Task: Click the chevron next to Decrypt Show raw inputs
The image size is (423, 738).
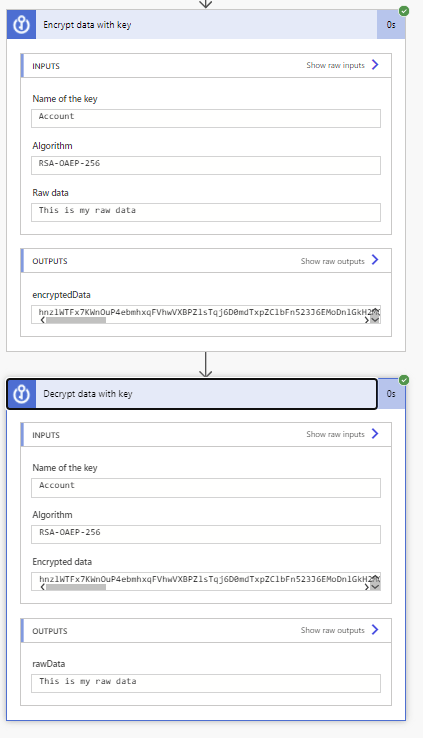Action: click(x=375, y=433)
